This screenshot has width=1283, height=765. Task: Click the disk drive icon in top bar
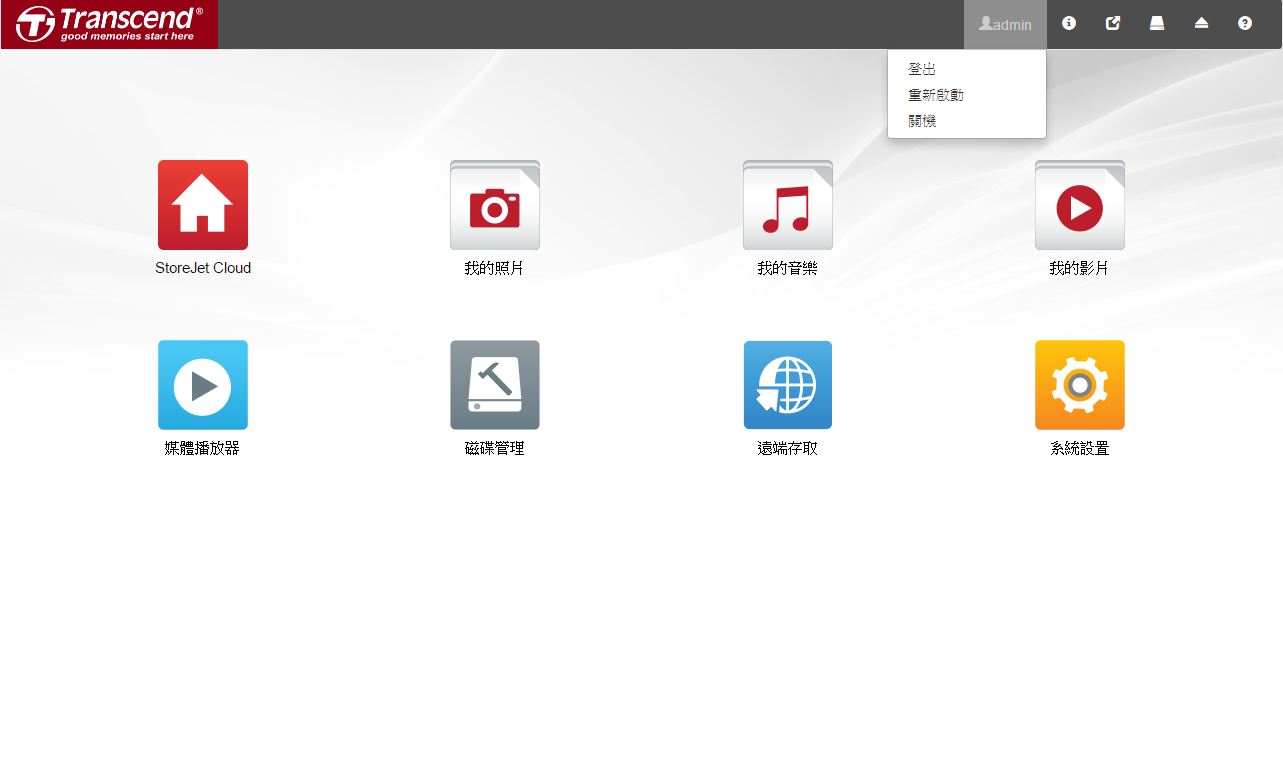(x=1157, y=23)
